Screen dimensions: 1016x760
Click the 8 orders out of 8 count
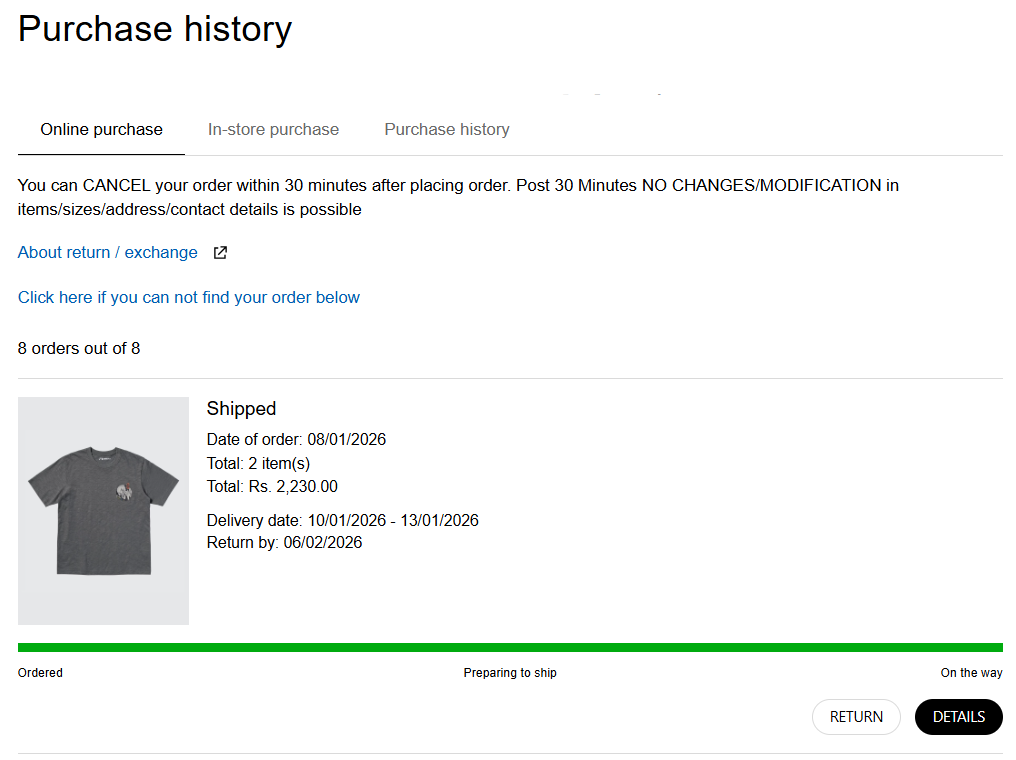coord(79,349)
